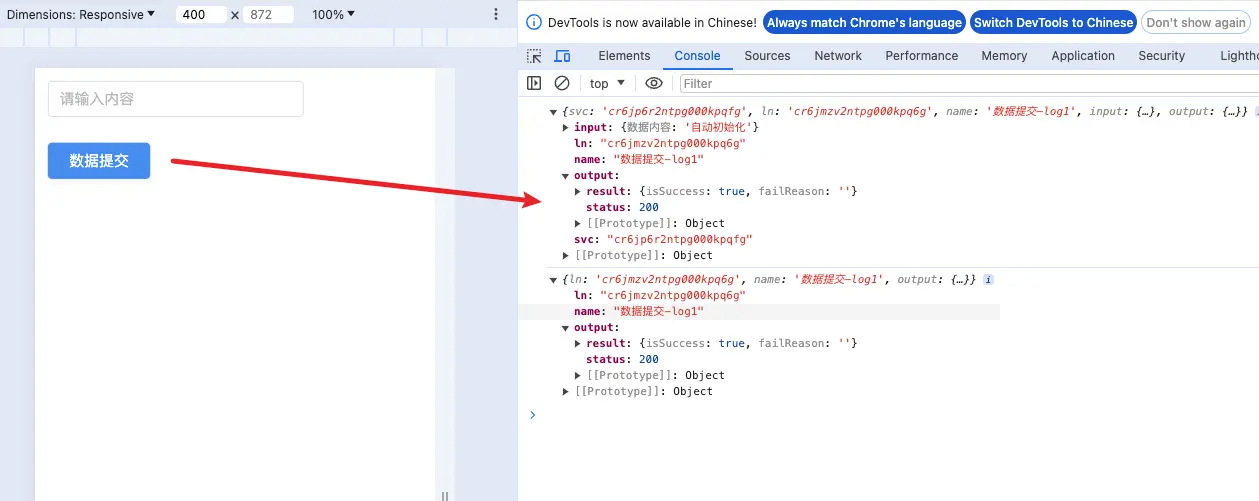
Task: Expand result under second log output
Action: point(578,343)
